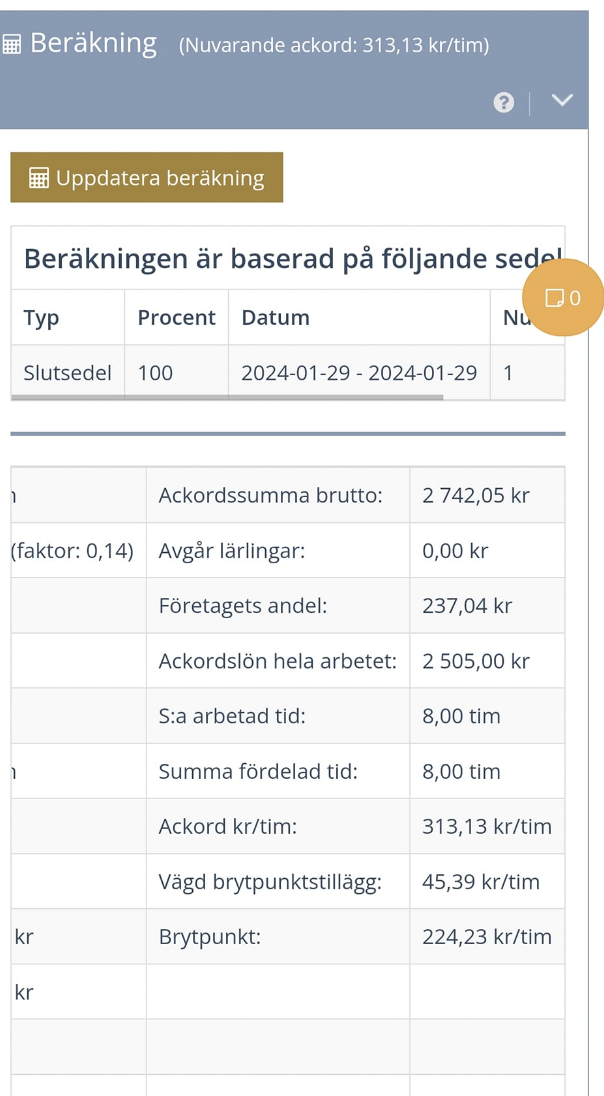Open the floating notes badge showing 0
The image size is (604, 1096).
coord(562,297)
